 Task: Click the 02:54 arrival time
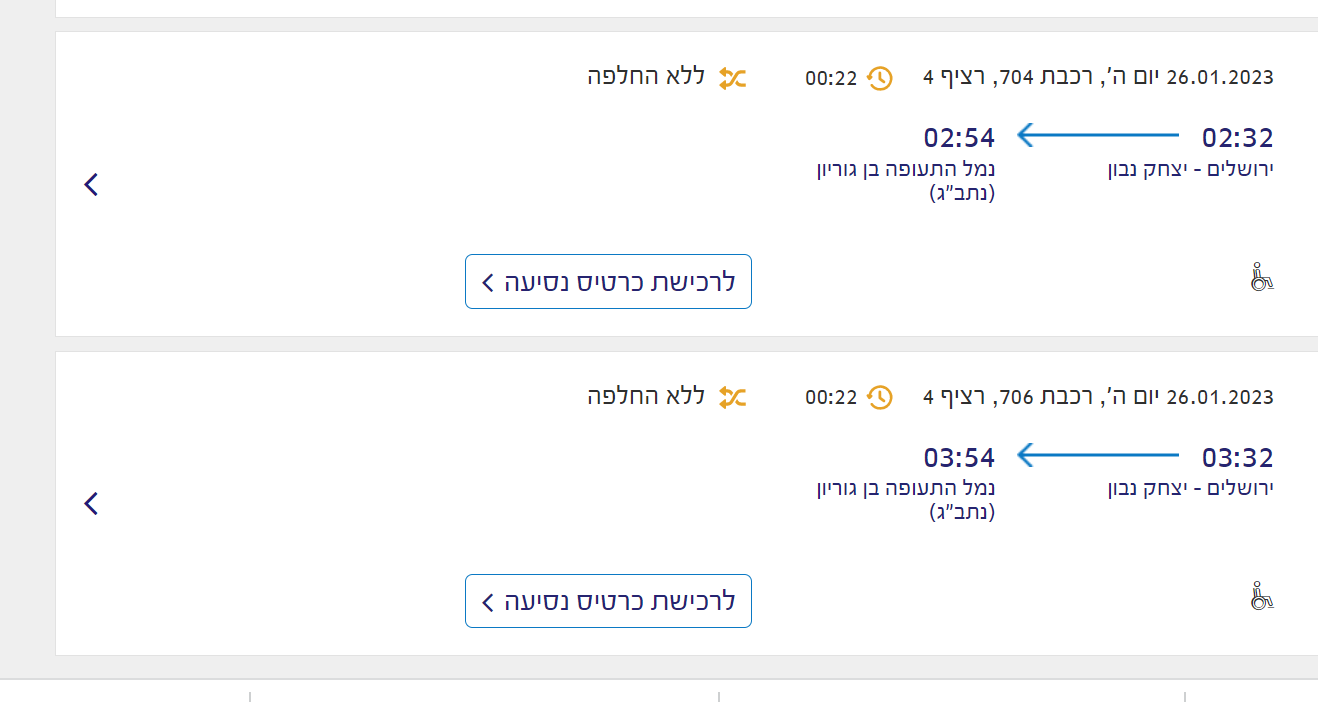tap(959, 138)
